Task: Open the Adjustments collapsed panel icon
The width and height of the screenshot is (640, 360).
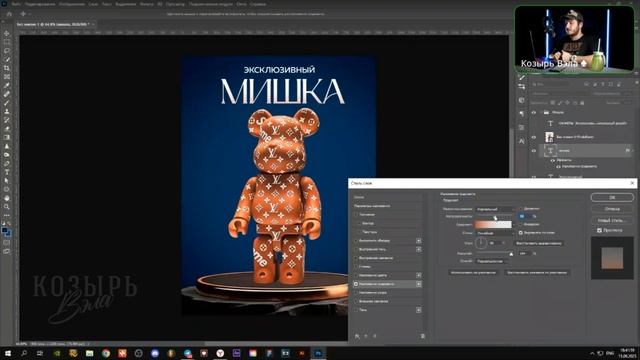Action: tap(522, 100)
